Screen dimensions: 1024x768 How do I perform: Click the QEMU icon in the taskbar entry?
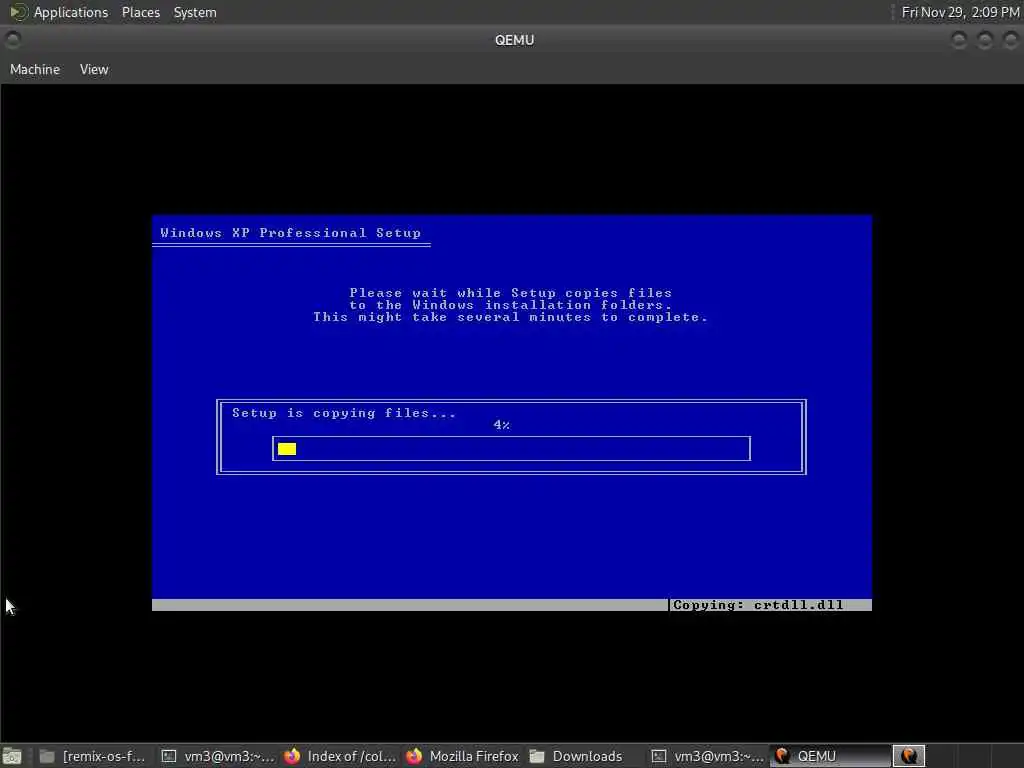click(782, 756)
